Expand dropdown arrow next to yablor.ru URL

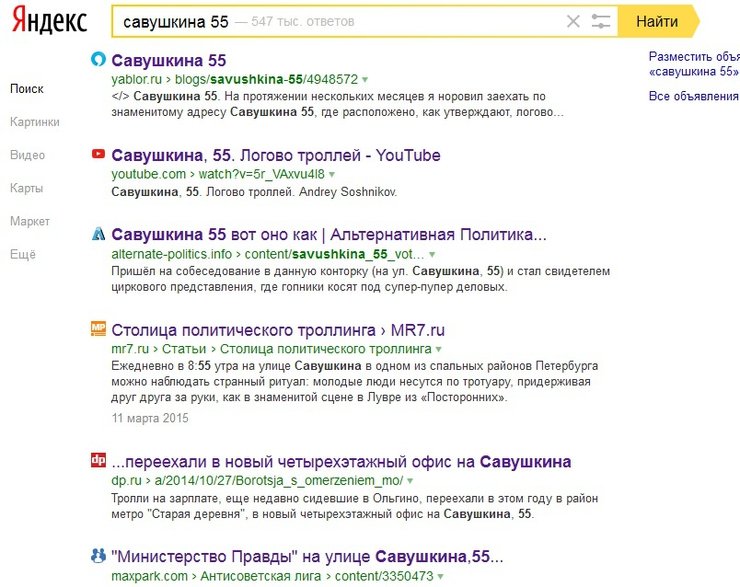(365, 79)
